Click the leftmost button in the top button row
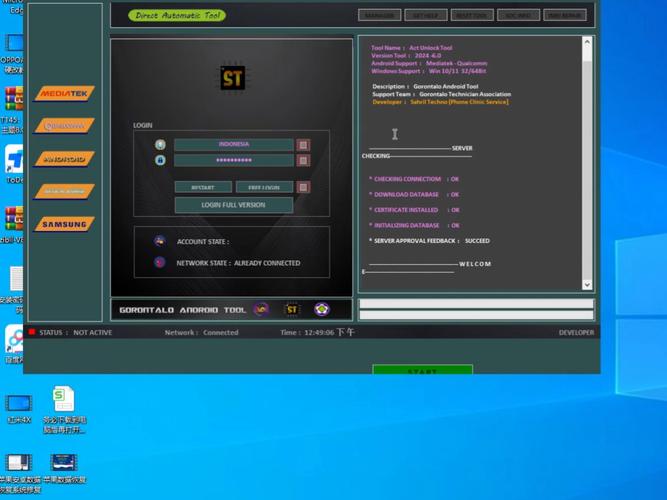Image resolution: width=667 pixels, height=500 pixels. tap(379, 15)
